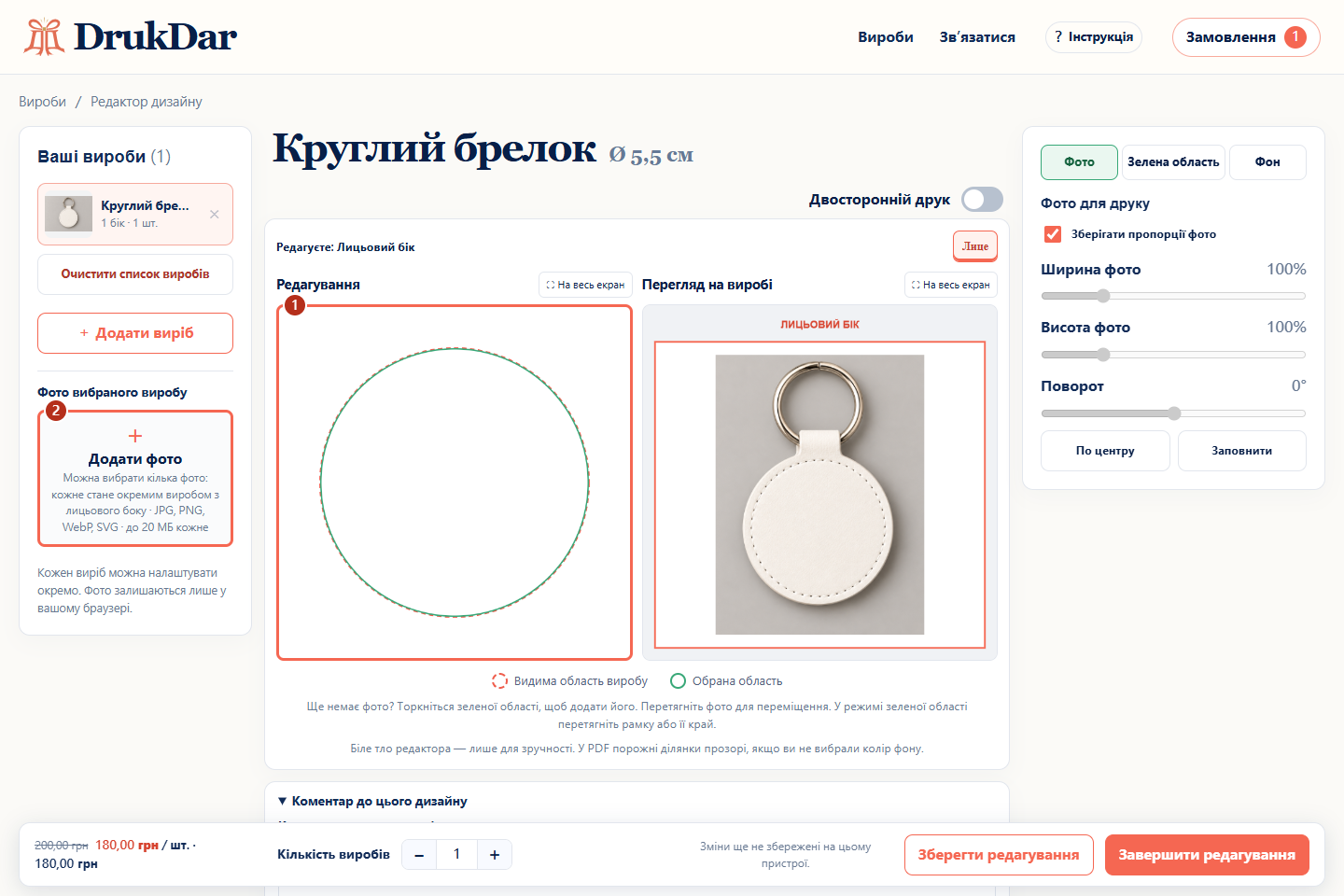This screenshot has width=1344, height=896.
Task: Decrease quantity with the minus button
Action: (419, 855)
